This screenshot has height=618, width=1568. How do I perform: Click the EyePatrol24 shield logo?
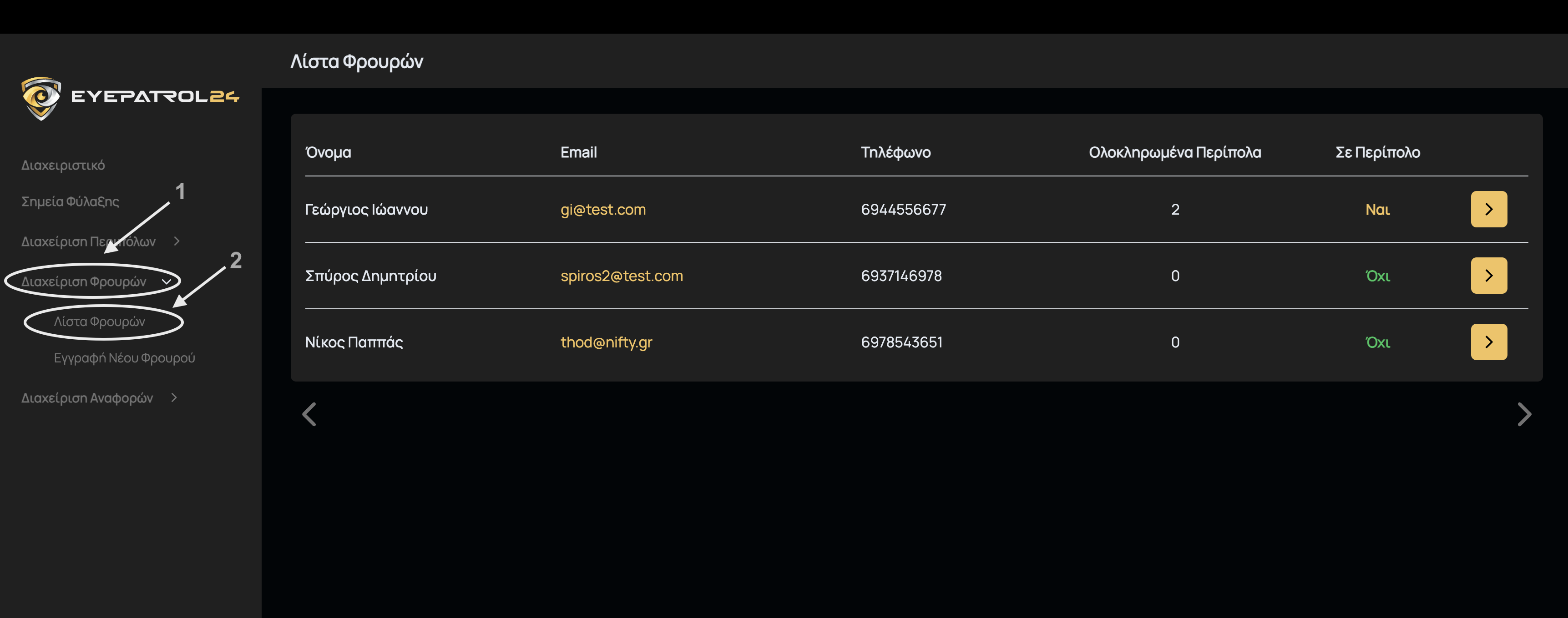[x=41, y=97]
